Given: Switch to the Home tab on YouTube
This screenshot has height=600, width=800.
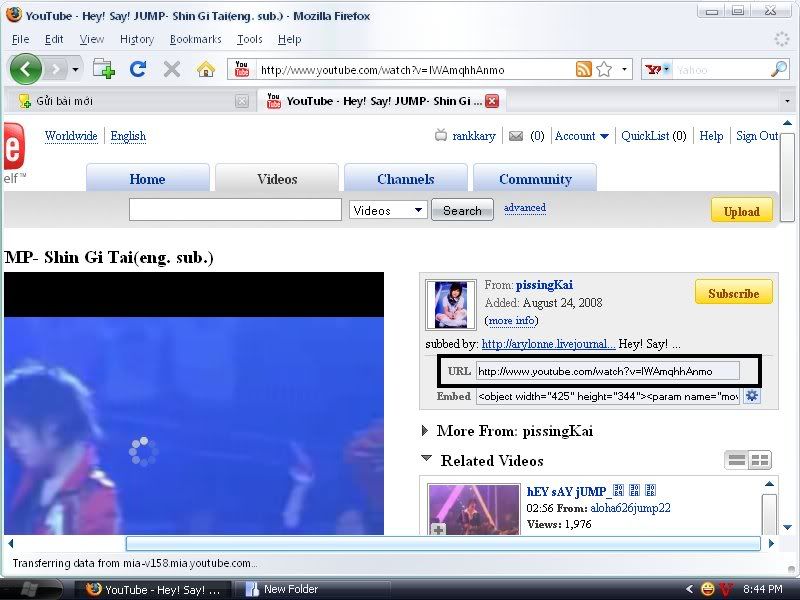Looking at the screenshot, I should click(x=147, y=179).
